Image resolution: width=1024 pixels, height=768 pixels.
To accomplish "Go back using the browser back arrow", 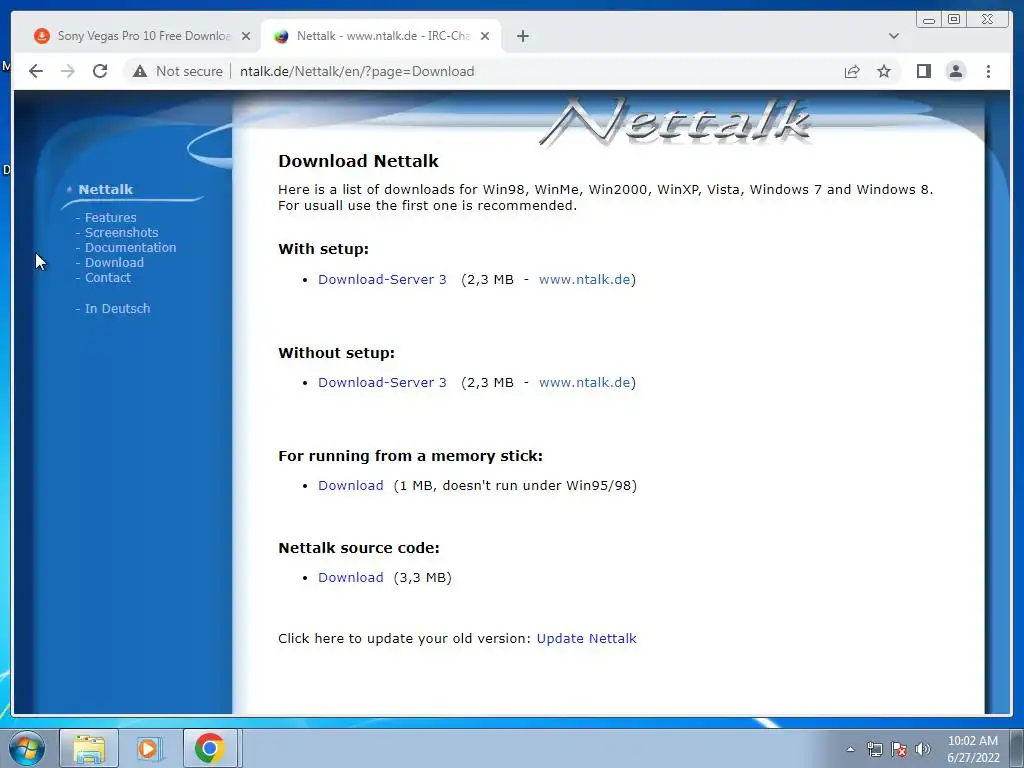I will [x=36, y=71].
